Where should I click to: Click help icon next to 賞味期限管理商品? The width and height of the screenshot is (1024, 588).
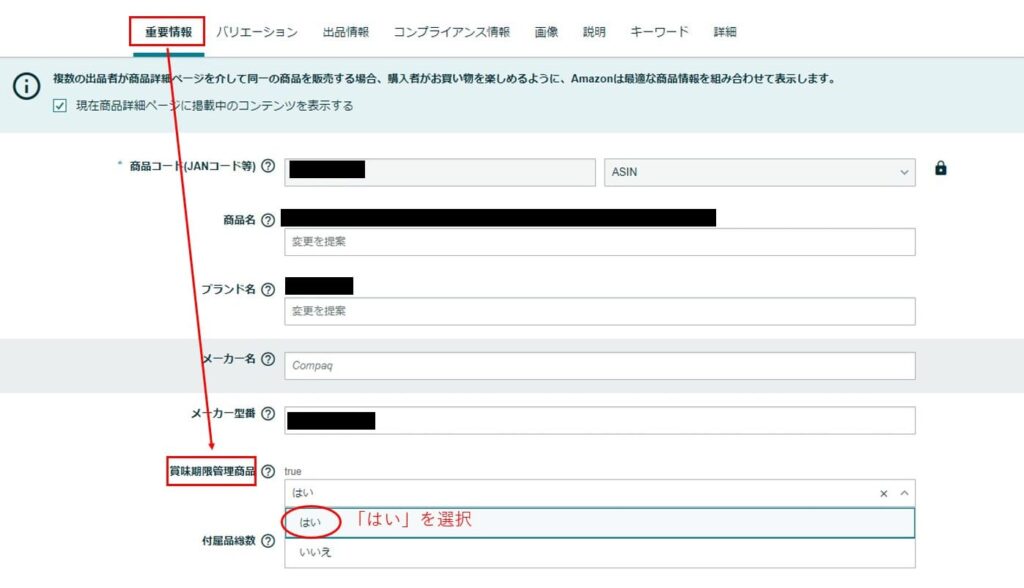268,471
